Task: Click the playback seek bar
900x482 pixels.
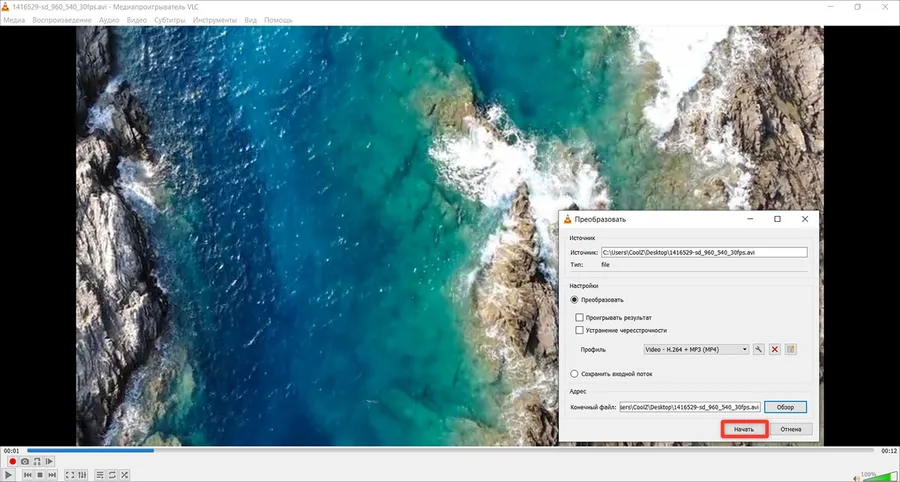Action: click(453, 450)
